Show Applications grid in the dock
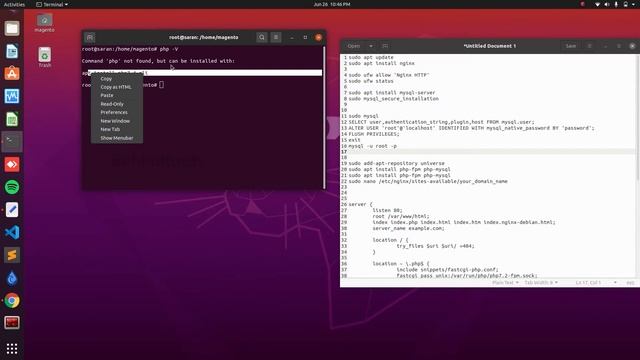Viewport: 640px width, 360px height. click(12, 348)
